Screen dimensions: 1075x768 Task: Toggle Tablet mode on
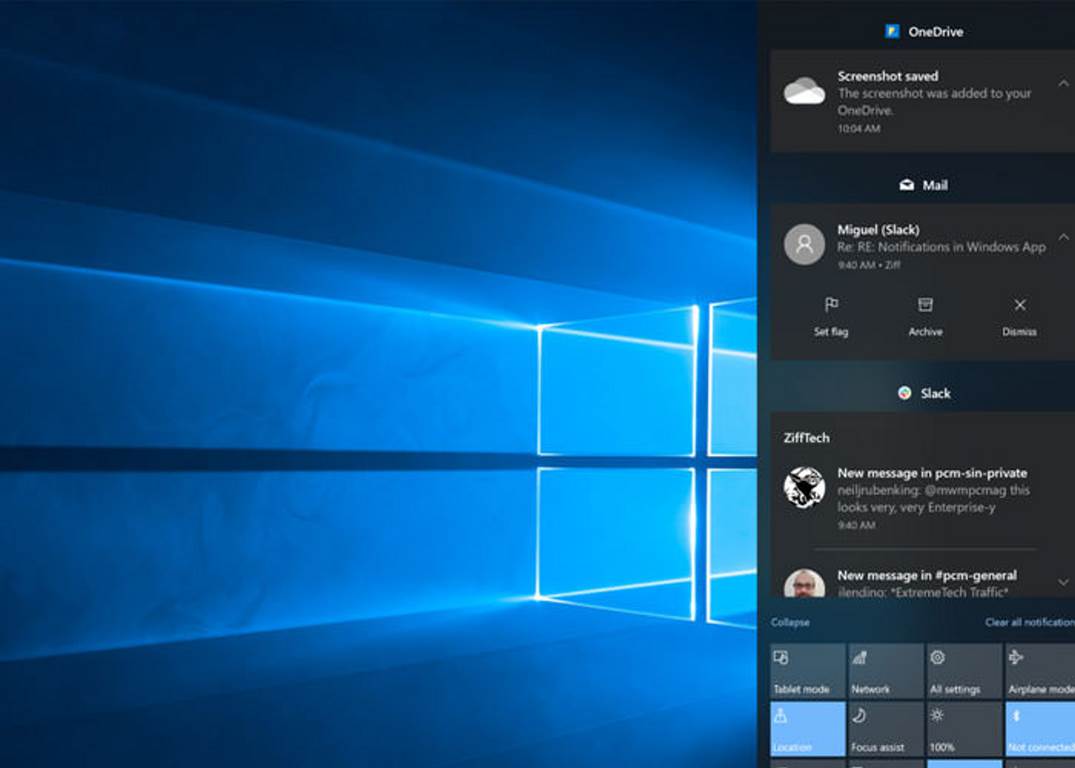click(x=808, y=671)
